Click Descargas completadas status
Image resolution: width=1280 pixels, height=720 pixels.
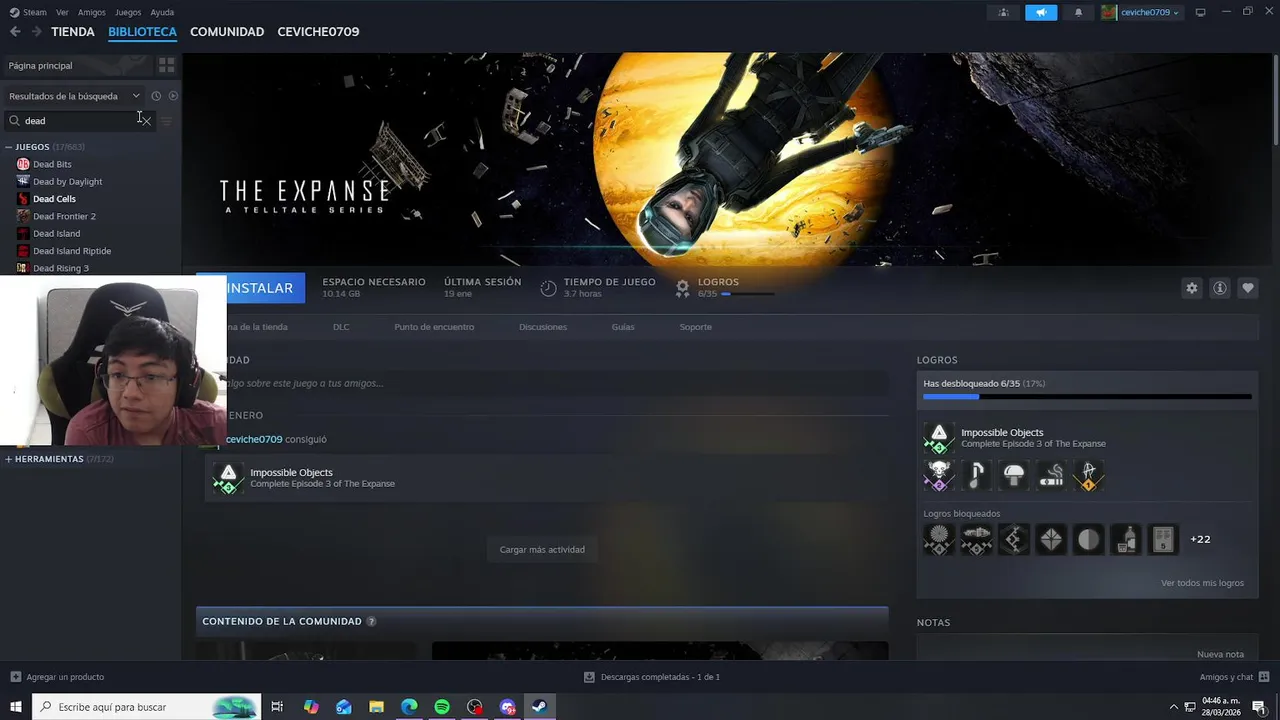[x=652, y=677]
